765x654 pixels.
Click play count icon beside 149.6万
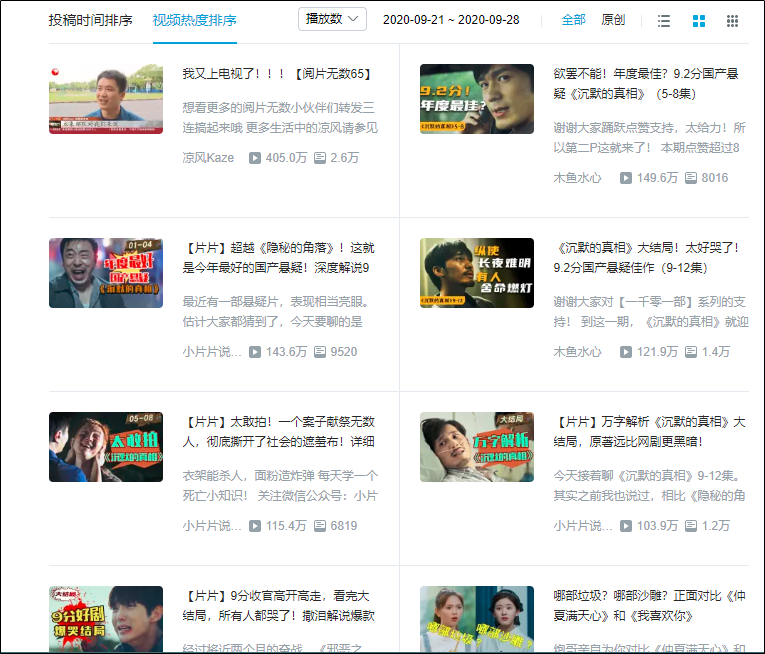[625, 178]
